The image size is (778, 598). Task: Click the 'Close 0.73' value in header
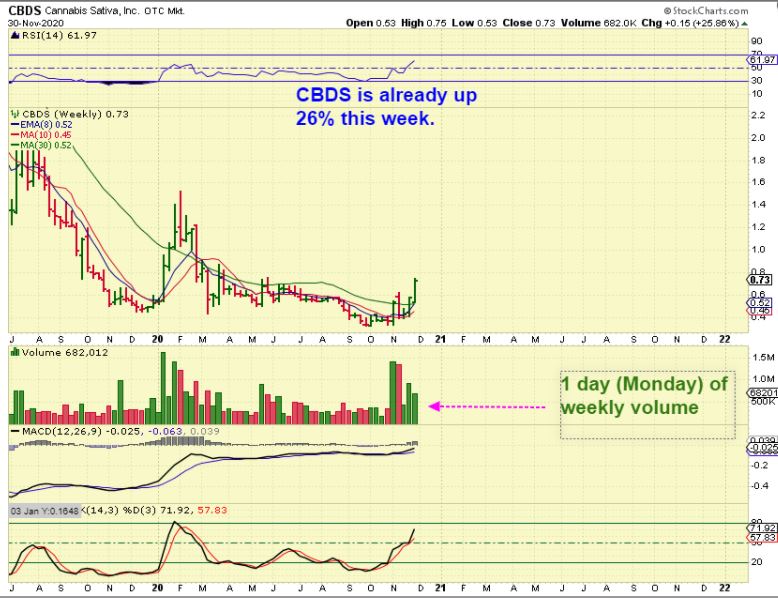528,23
